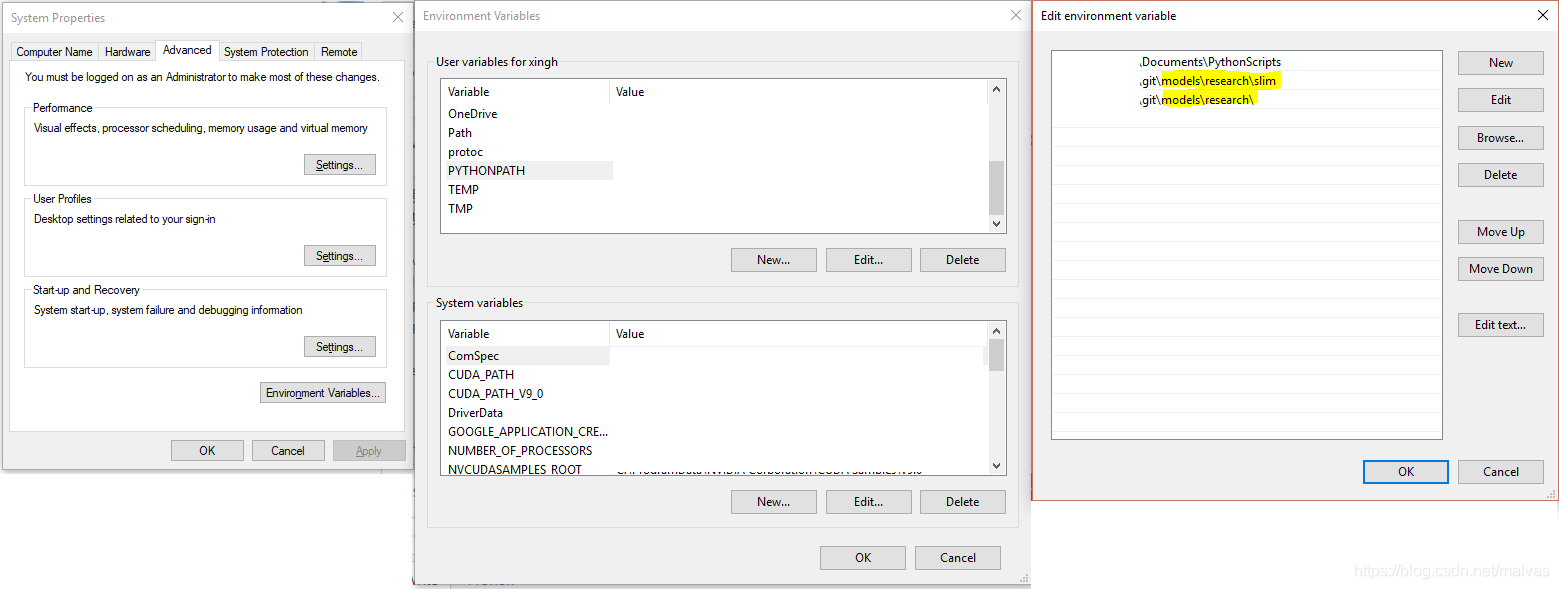Sort system variables by Value column header
This screenshot has height=589, width=1559.
tap(798, 334)
